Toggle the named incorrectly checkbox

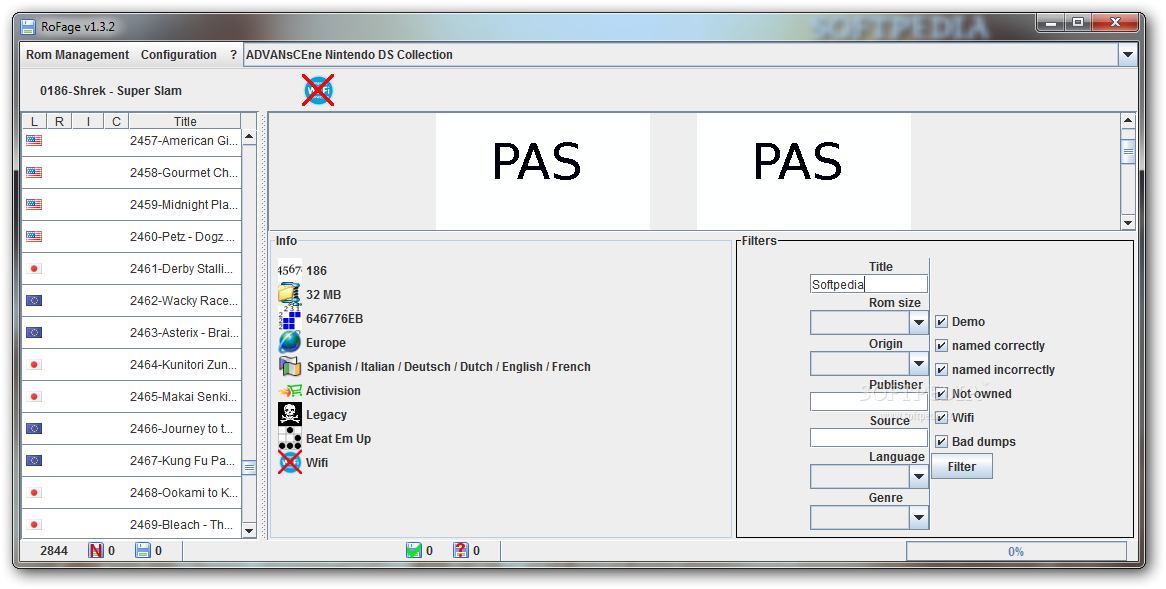[941, 370]
